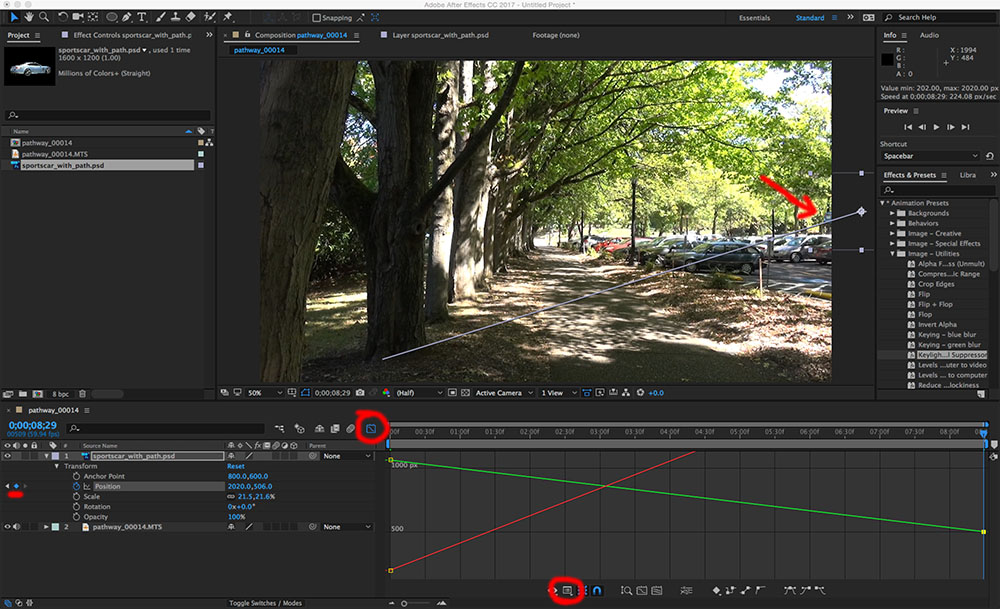Hide the sportscar_with_path.psd layer
Image resolution: width=1000 pixels, height=609 pixels.
click(x=9, y=456)
